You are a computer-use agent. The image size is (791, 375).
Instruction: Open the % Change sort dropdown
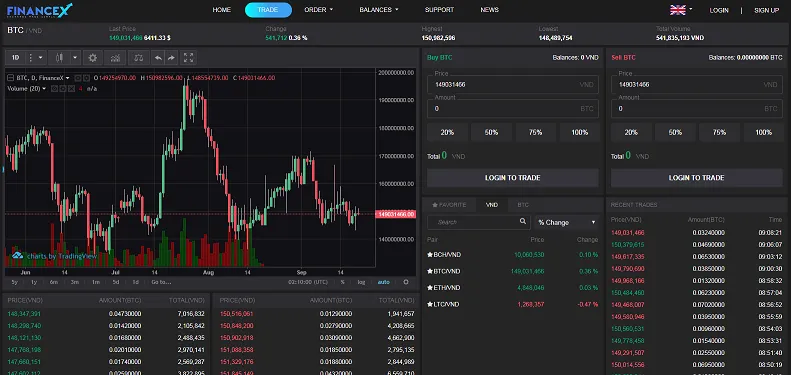point(567,222)
